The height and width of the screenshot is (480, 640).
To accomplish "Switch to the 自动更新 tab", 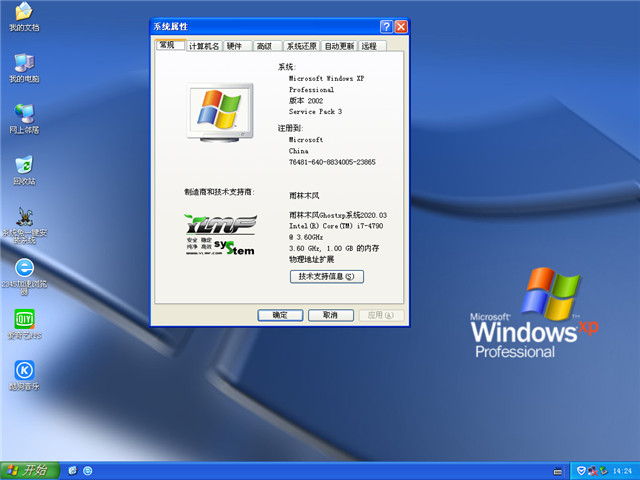I will click(x=339, y=46).
